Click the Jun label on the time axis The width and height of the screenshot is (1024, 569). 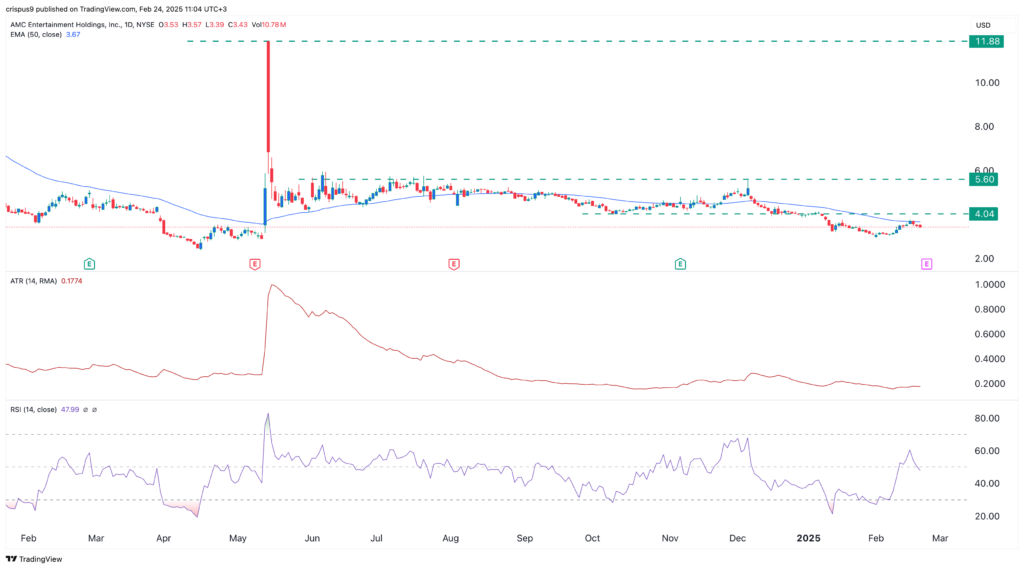point(312,538)
